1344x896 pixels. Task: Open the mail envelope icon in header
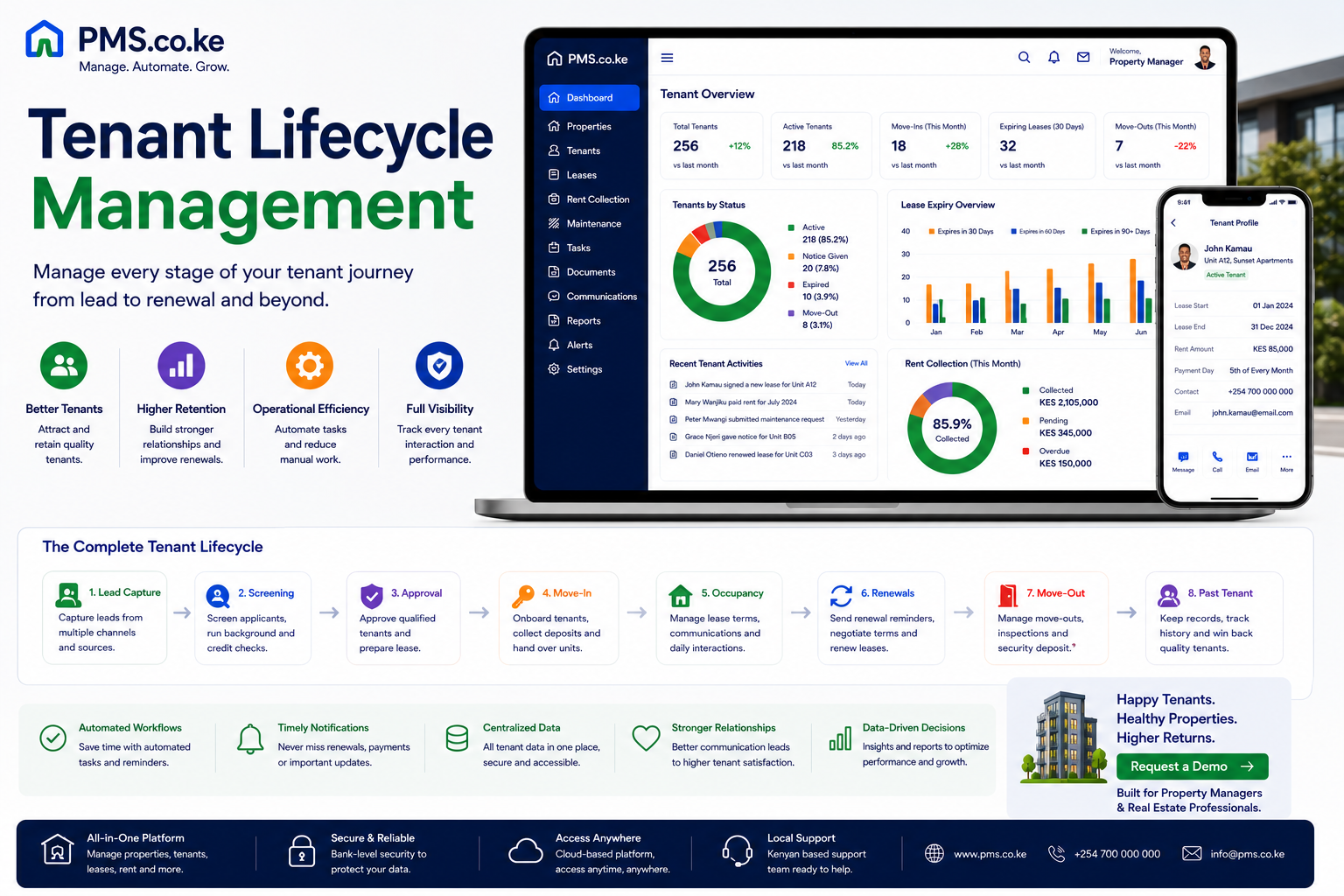pos(1083,57)
